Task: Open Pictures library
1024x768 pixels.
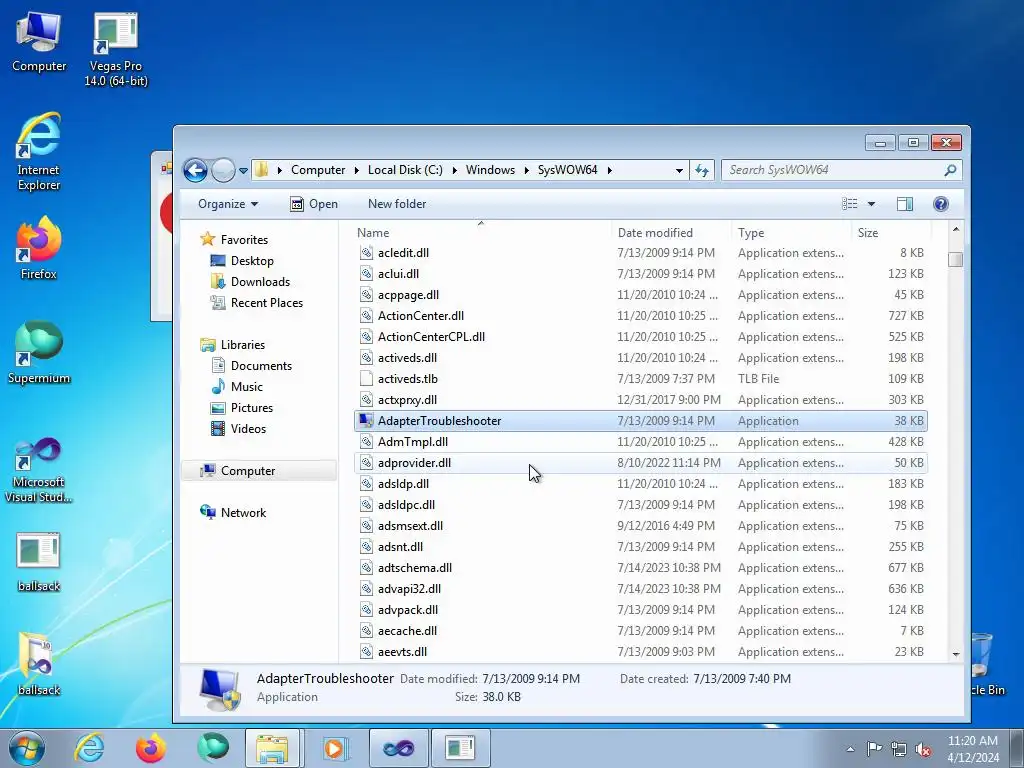Action: 251,408
